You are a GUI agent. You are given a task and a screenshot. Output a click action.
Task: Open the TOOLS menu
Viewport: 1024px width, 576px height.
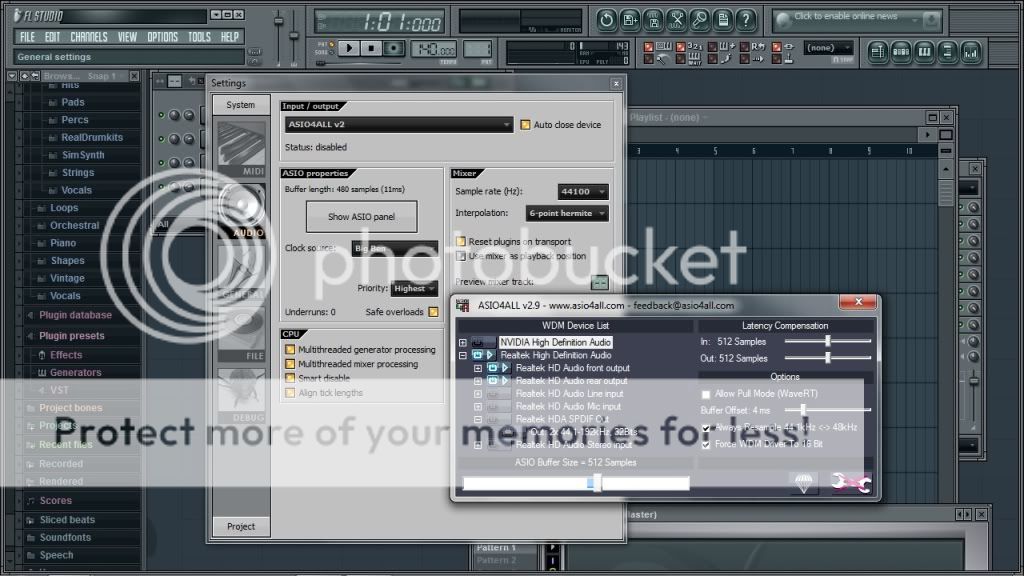(199, 37)
